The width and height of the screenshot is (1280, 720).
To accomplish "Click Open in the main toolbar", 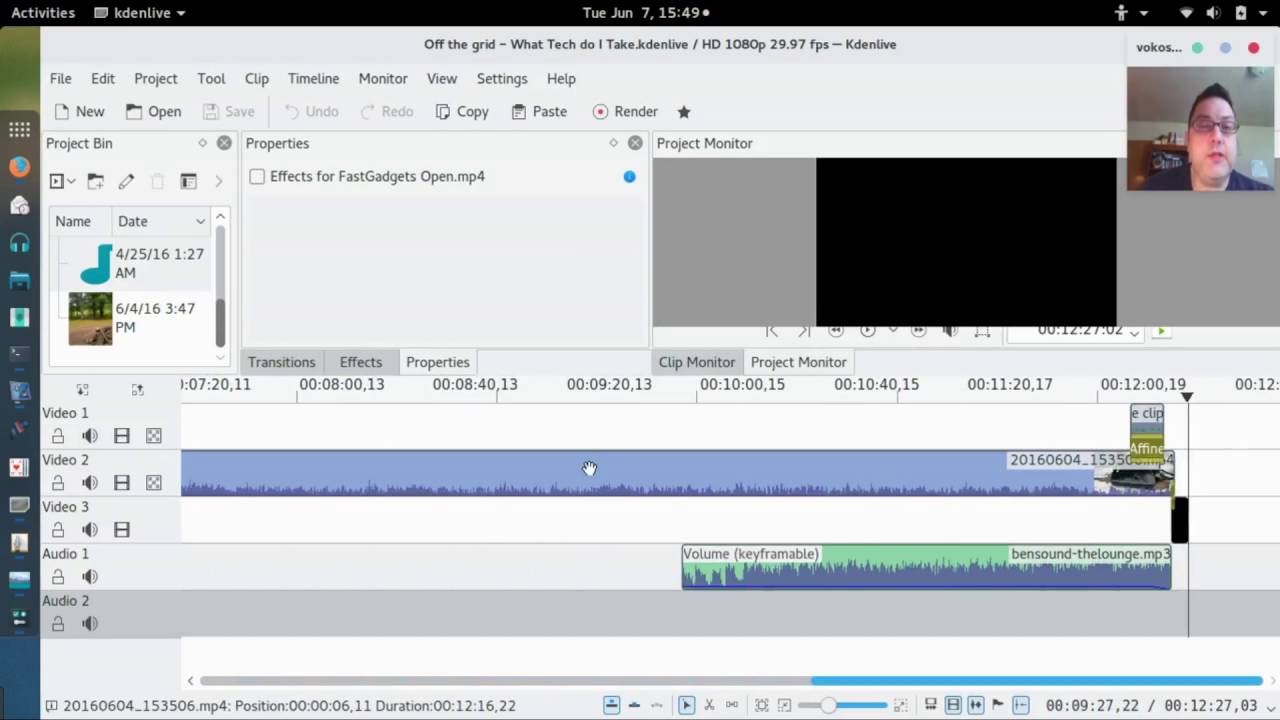I will (x=153, y=112).
